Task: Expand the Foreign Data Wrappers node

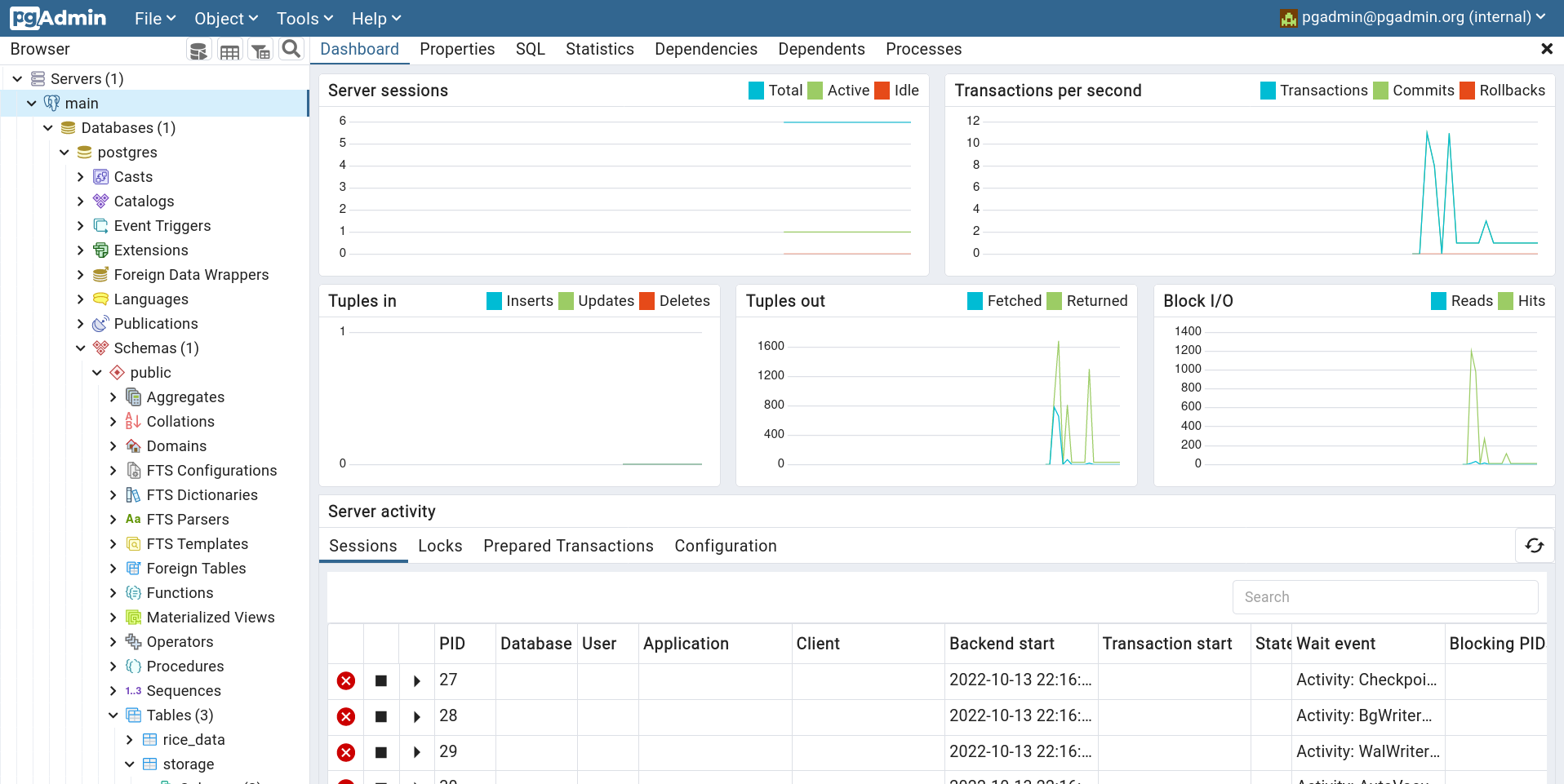Action: click(81, 275)
